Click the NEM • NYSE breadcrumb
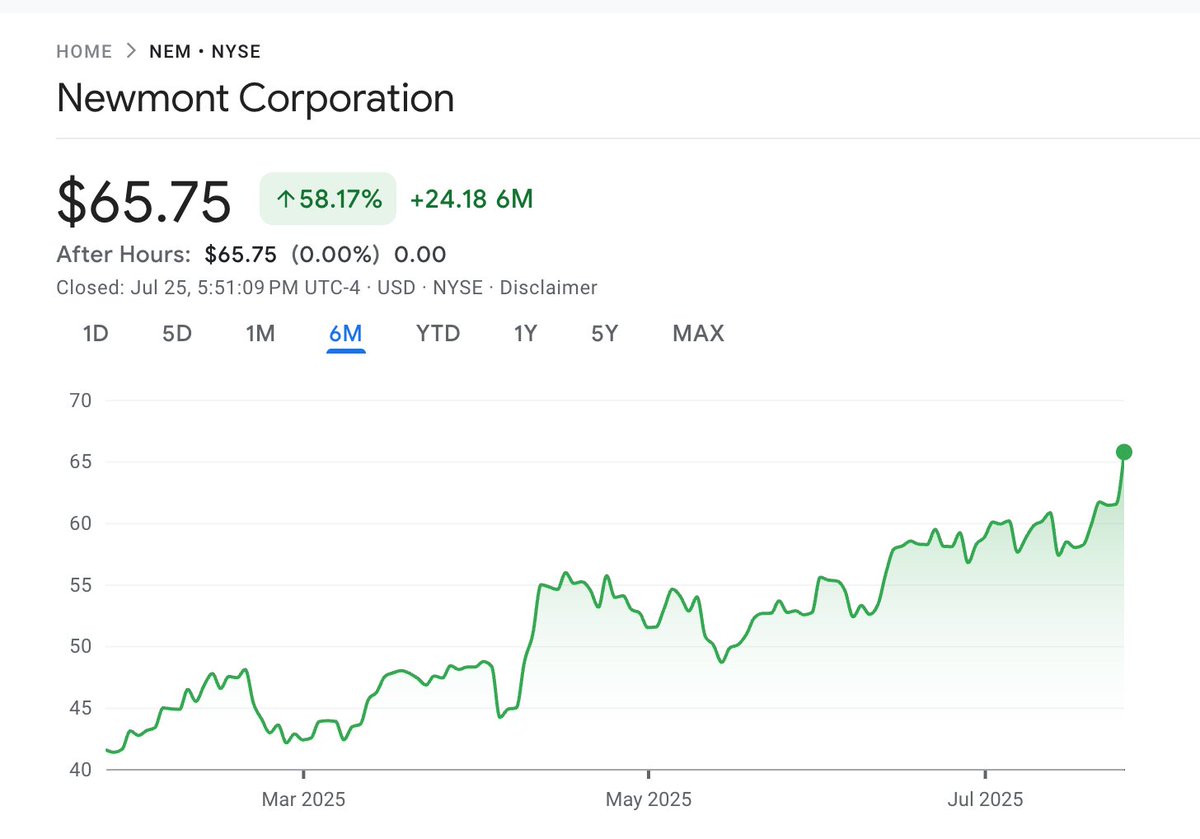 [x=205, y=52]
